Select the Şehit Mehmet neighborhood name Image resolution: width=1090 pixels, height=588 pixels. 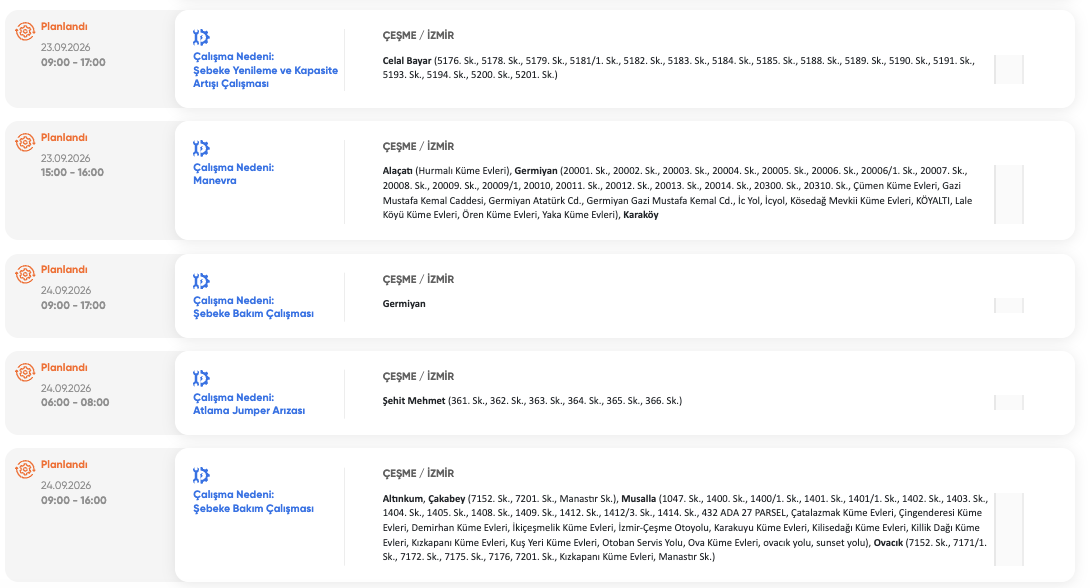point(414,401)
